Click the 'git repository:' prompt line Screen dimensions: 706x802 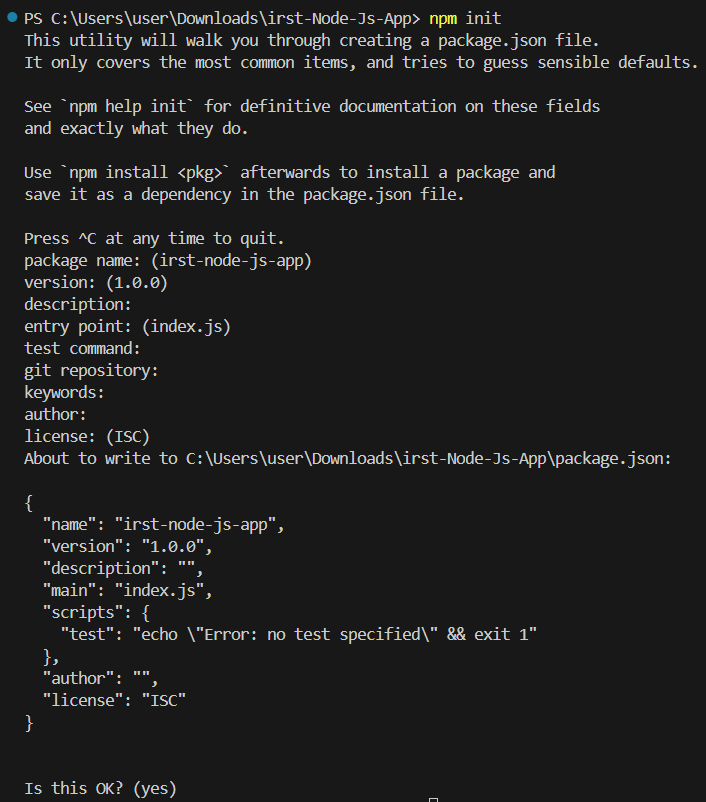point(92,371)
